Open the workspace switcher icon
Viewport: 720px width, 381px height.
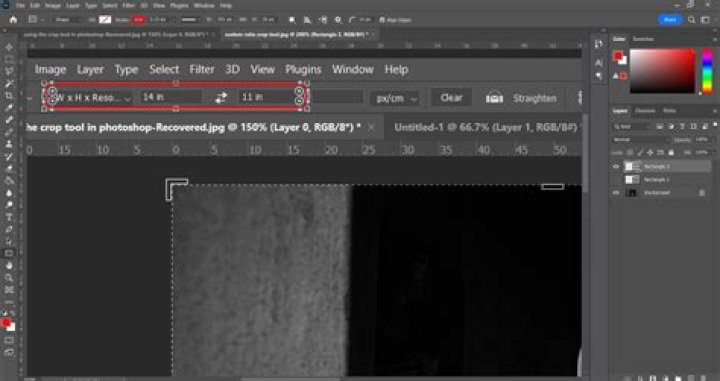point(705,20)
